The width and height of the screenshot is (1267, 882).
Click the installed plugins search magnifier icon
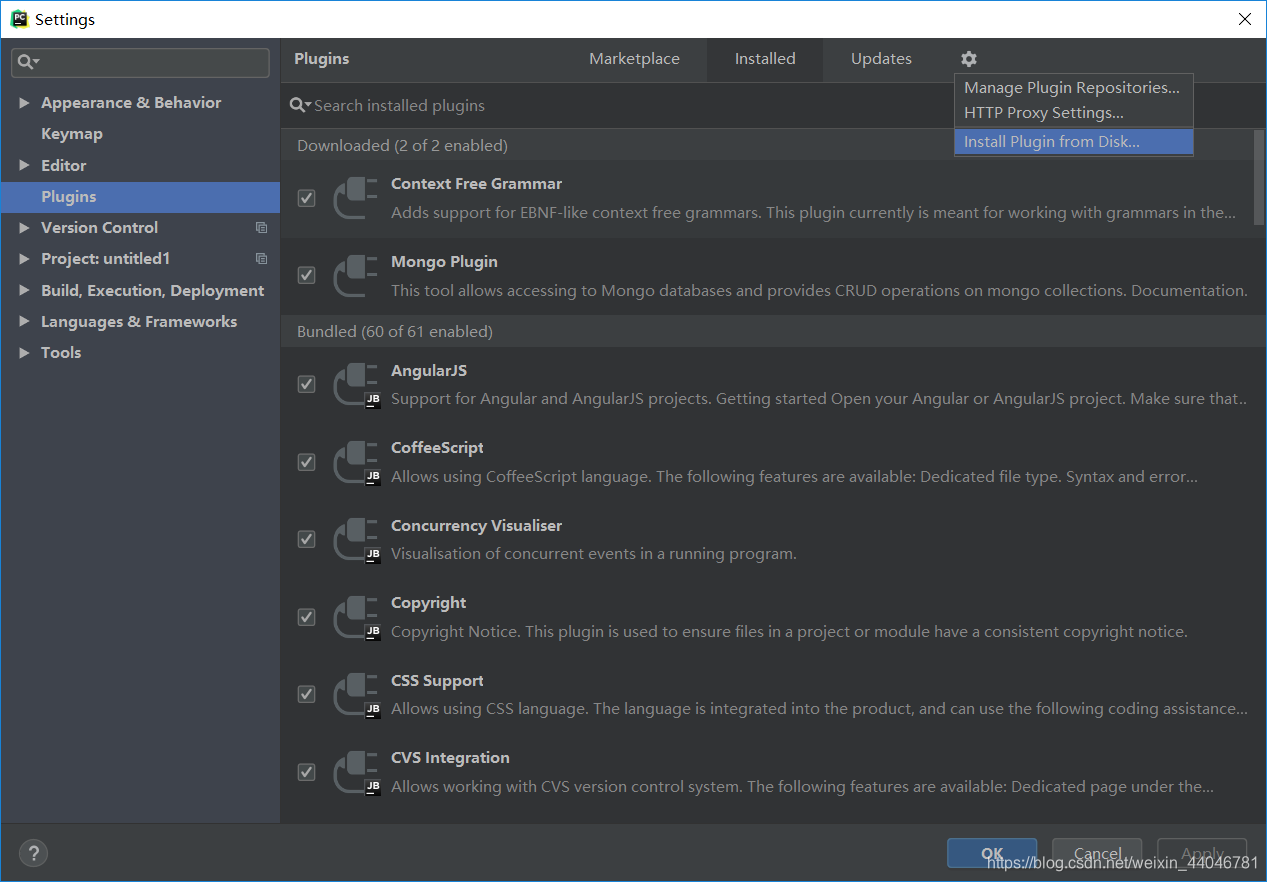click(x=300, y=105)
